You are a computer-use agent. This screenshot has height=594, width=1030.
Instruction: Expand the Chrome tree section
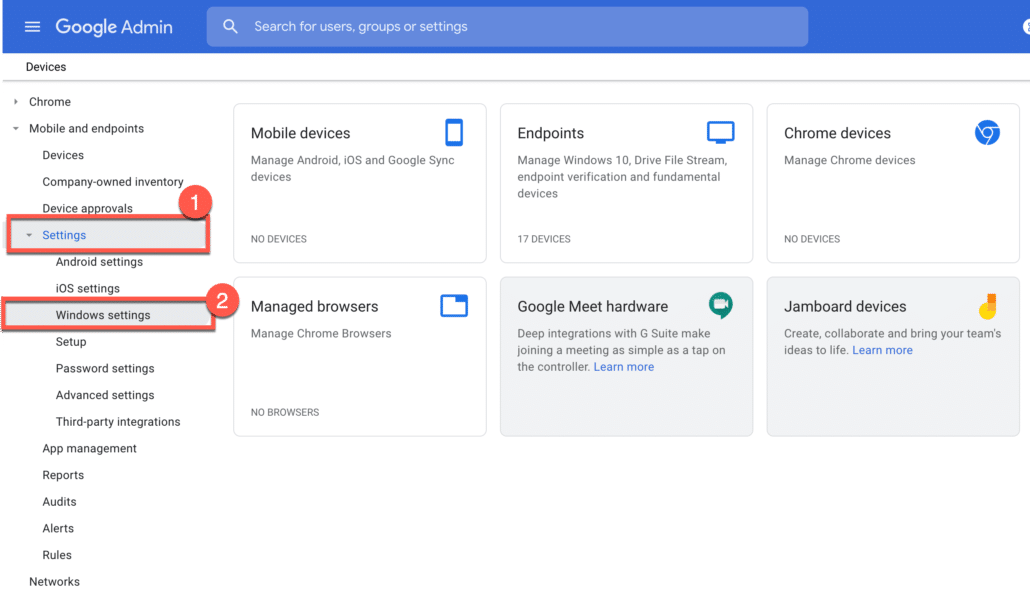[16, 102]
